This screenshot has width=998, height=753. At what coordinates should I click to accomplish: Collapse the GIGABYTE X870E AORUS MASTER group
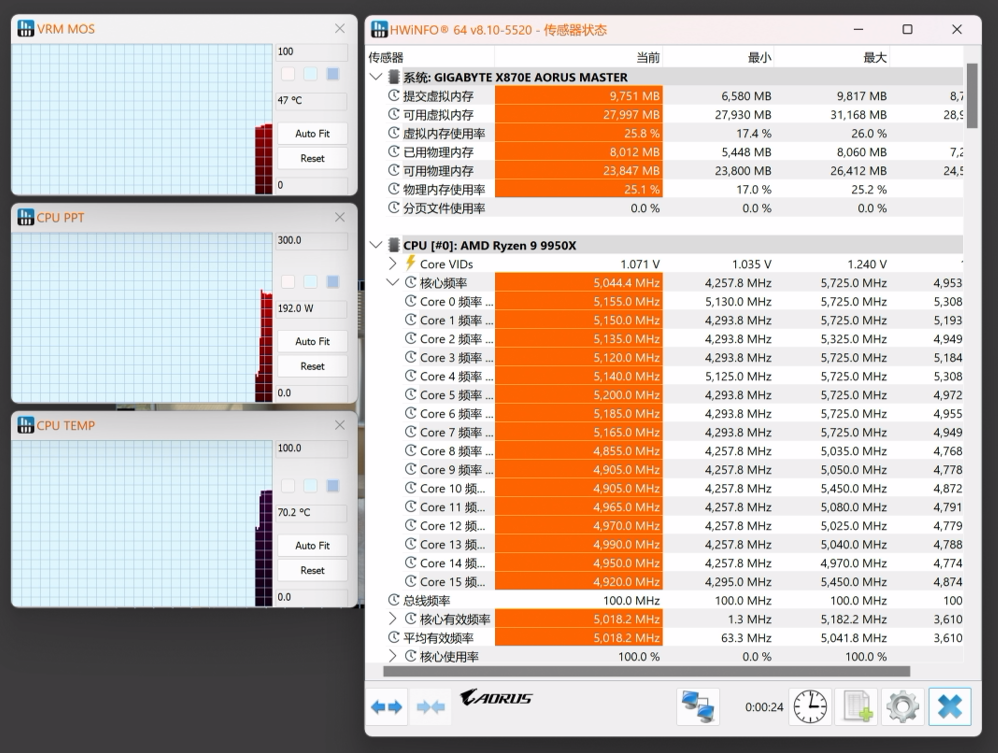(x=376, y=77)
